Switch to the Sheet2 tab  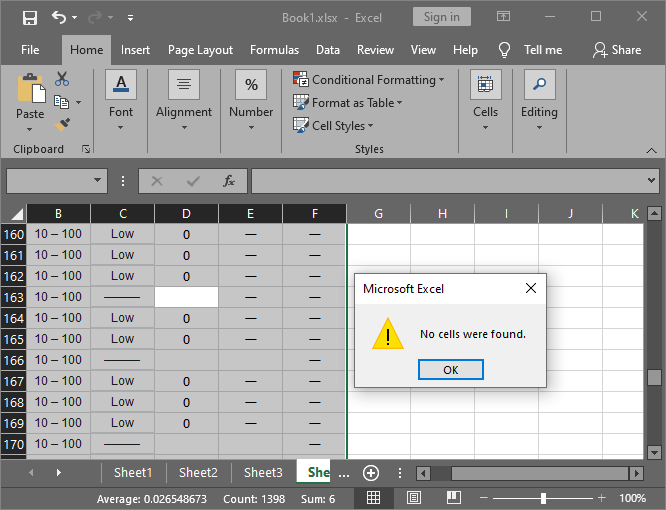198,473
